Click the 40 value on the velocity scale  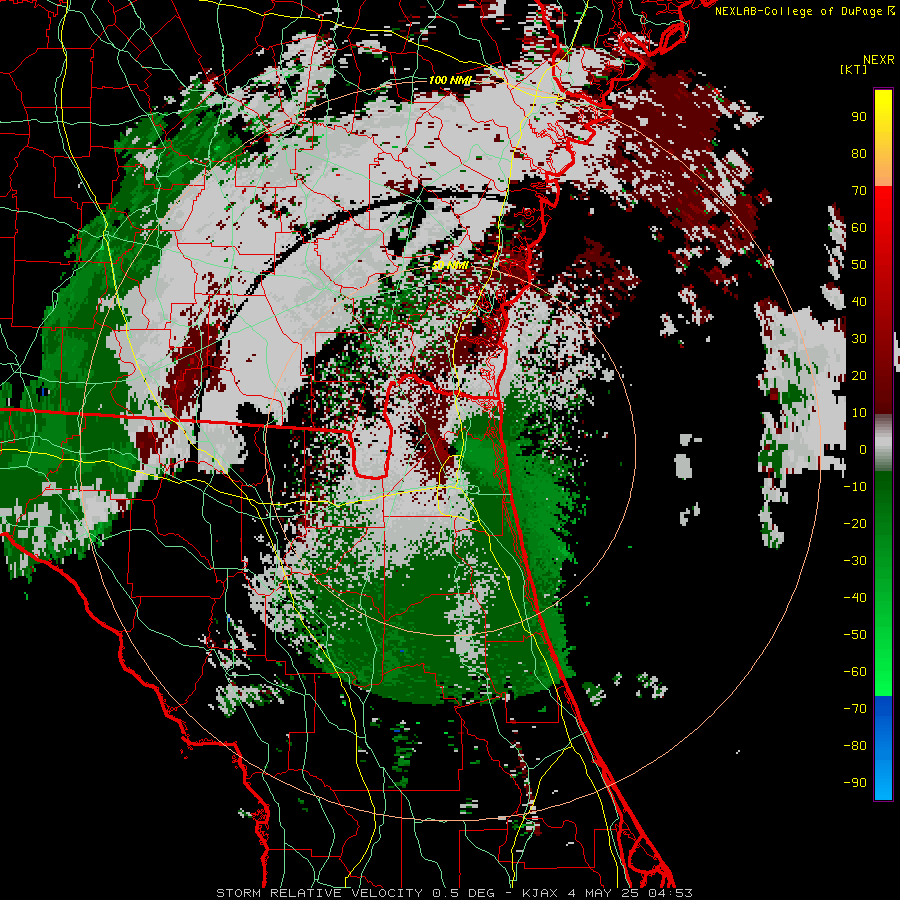click(859, 301)
